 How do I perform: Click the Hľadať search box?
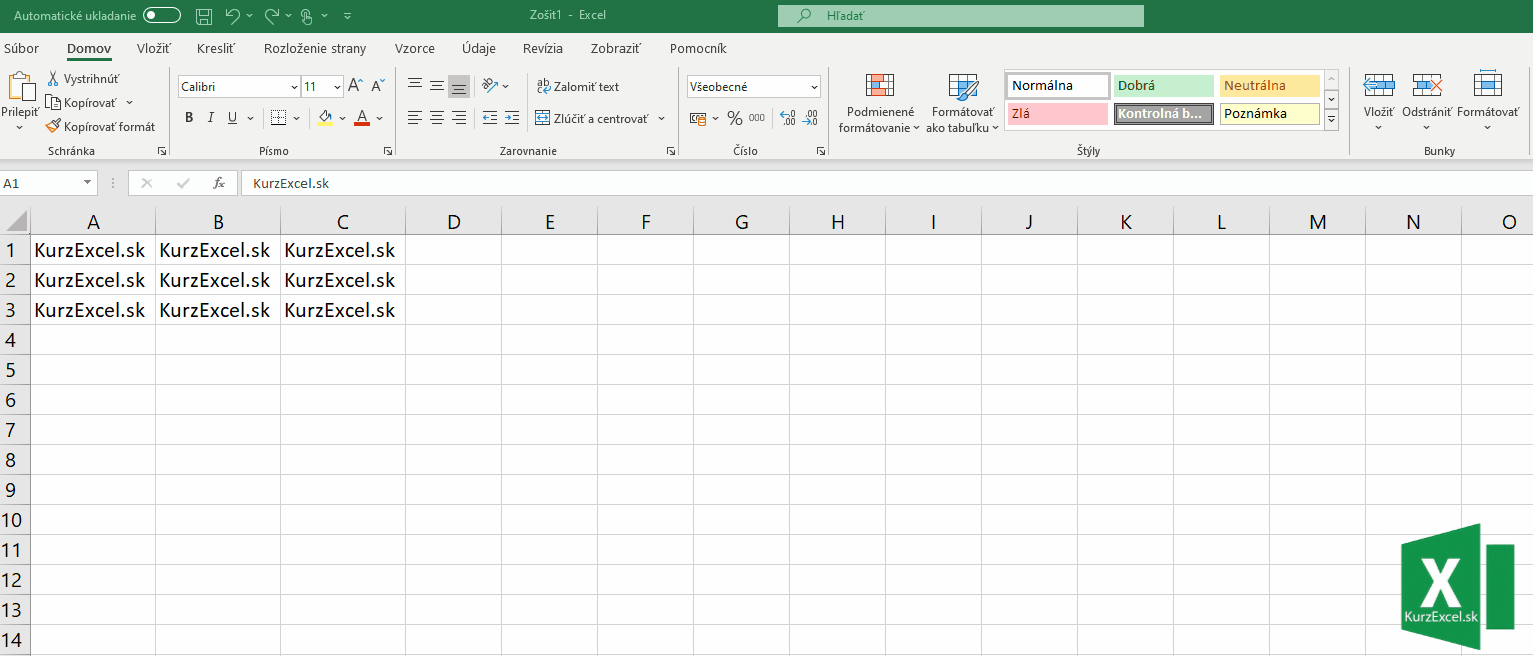[x=961, y=16]
